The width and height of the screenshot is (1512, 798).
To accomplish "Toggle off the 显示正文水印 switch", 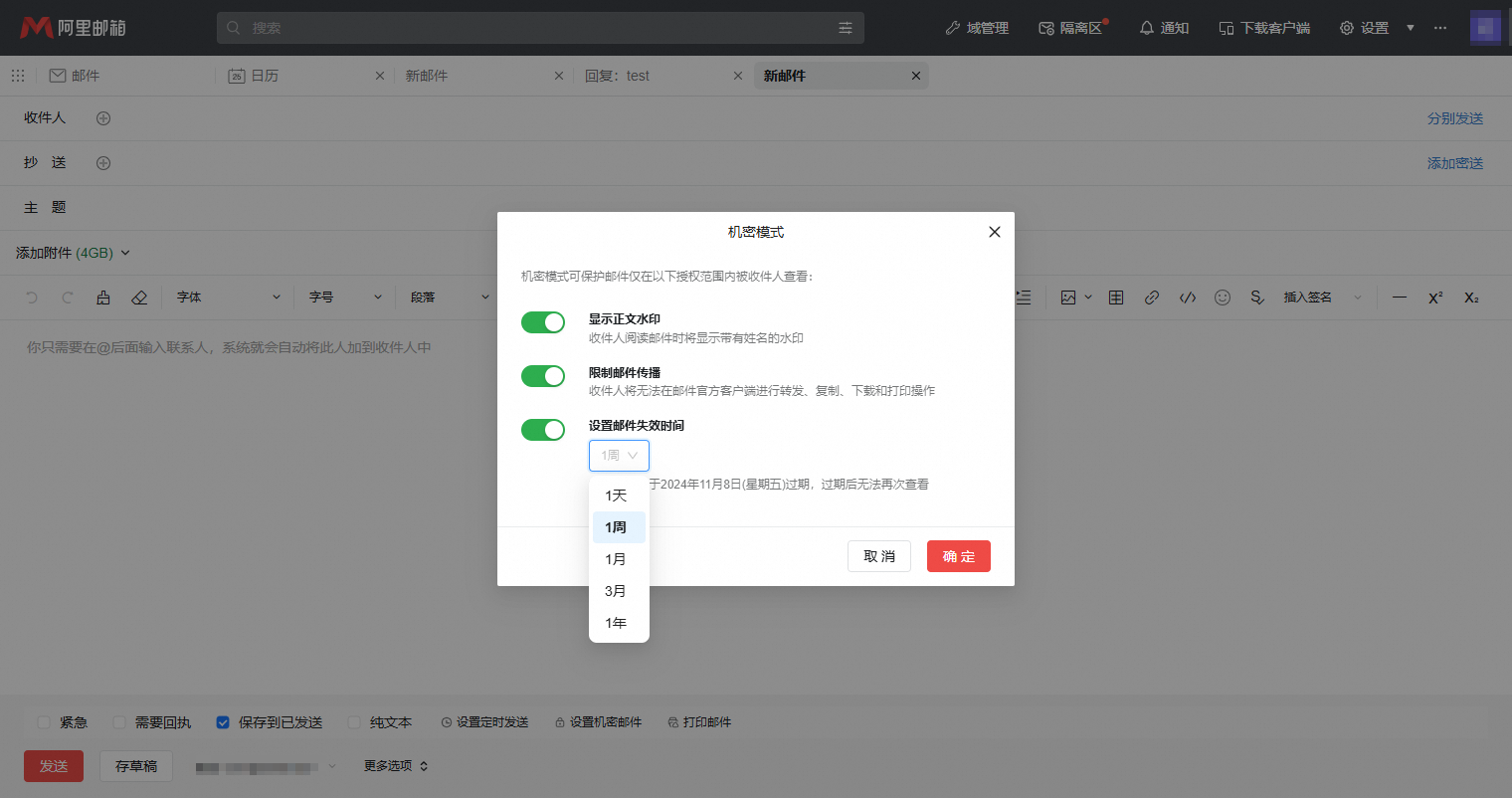I will pos(543,322).
